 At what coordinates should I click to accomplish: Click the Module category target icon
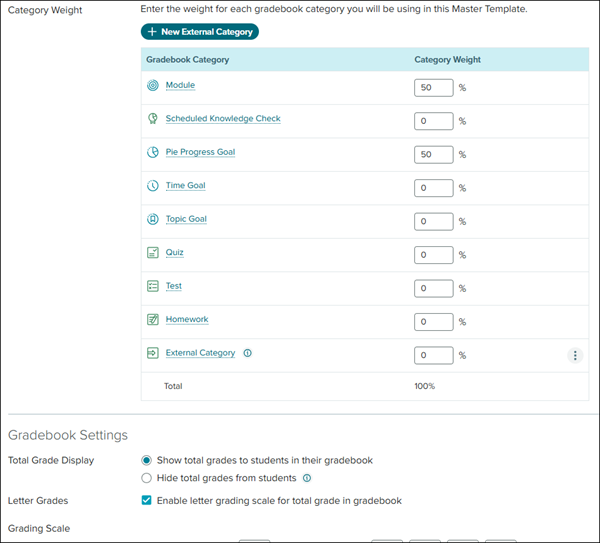(x=153, y=87)
